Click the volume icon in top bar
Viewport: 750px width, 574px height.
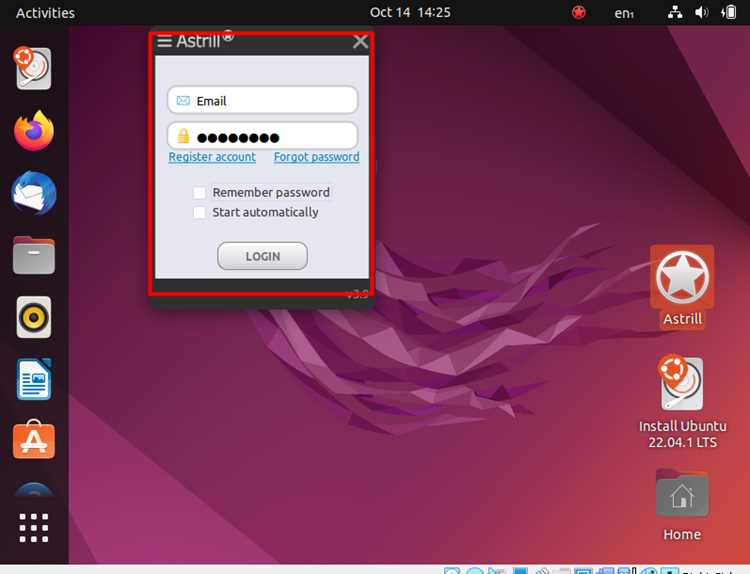702,12
